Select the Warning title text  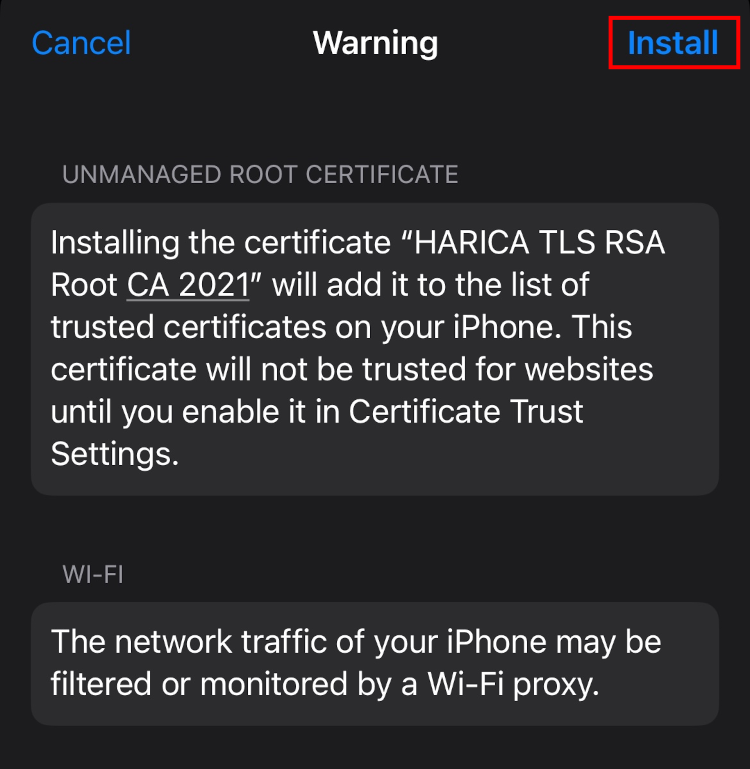point(375,44)
